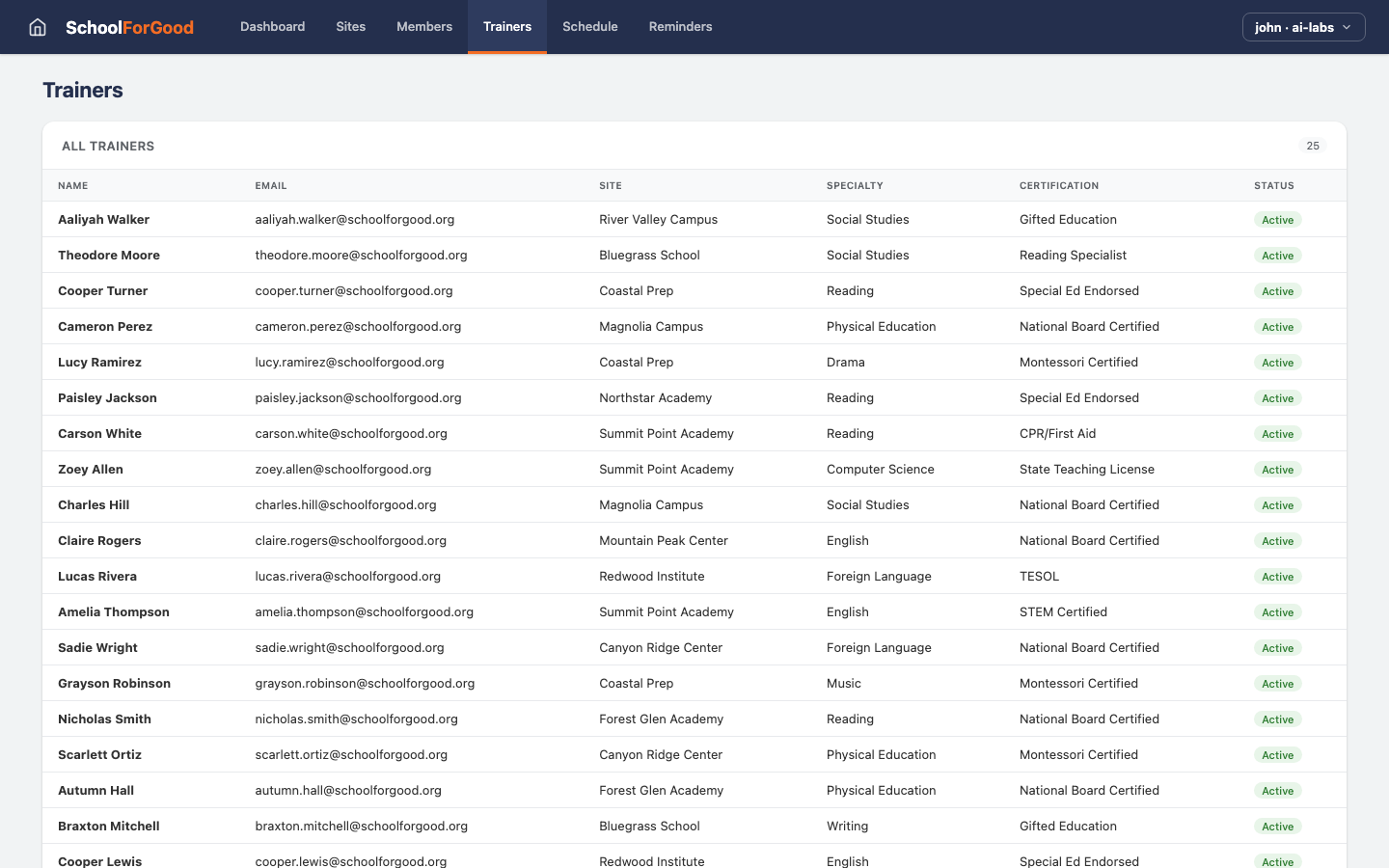Click the Active badge for Zoey Allen
The image size is (1389, 868).
(1277, 470)
